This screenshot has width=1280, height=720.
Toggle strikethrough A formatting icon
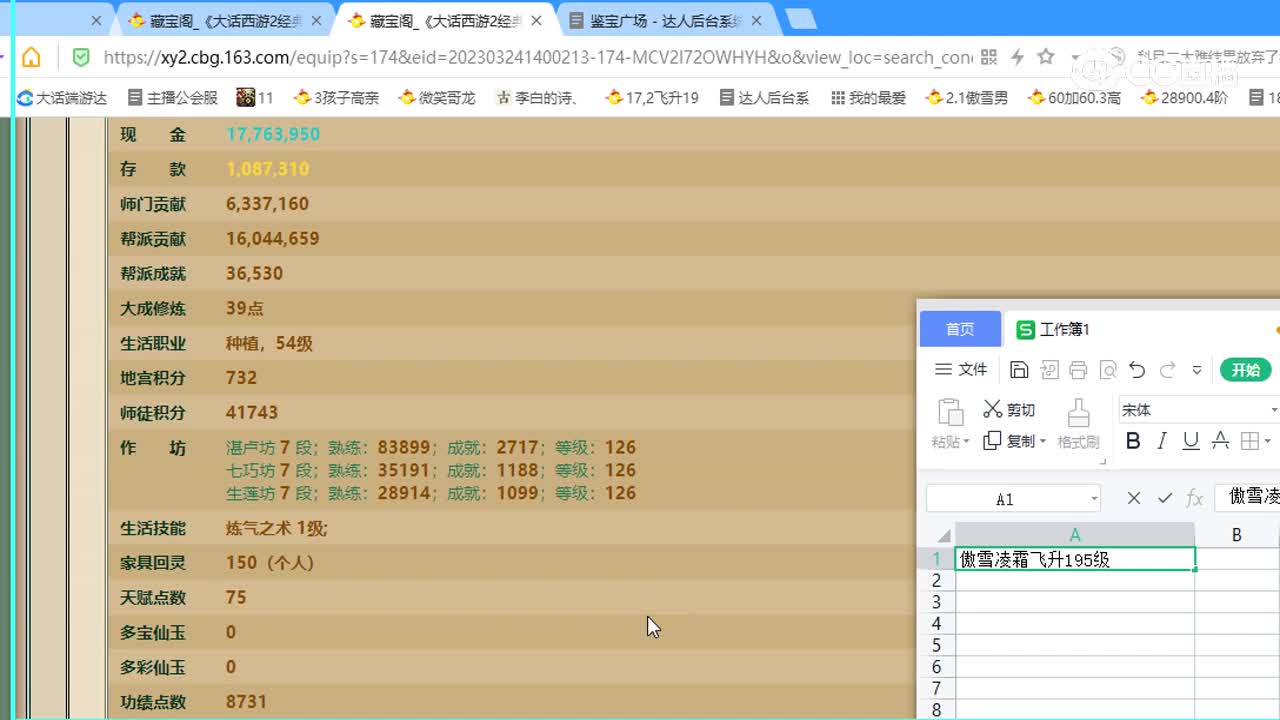[x=1220, y=441]
